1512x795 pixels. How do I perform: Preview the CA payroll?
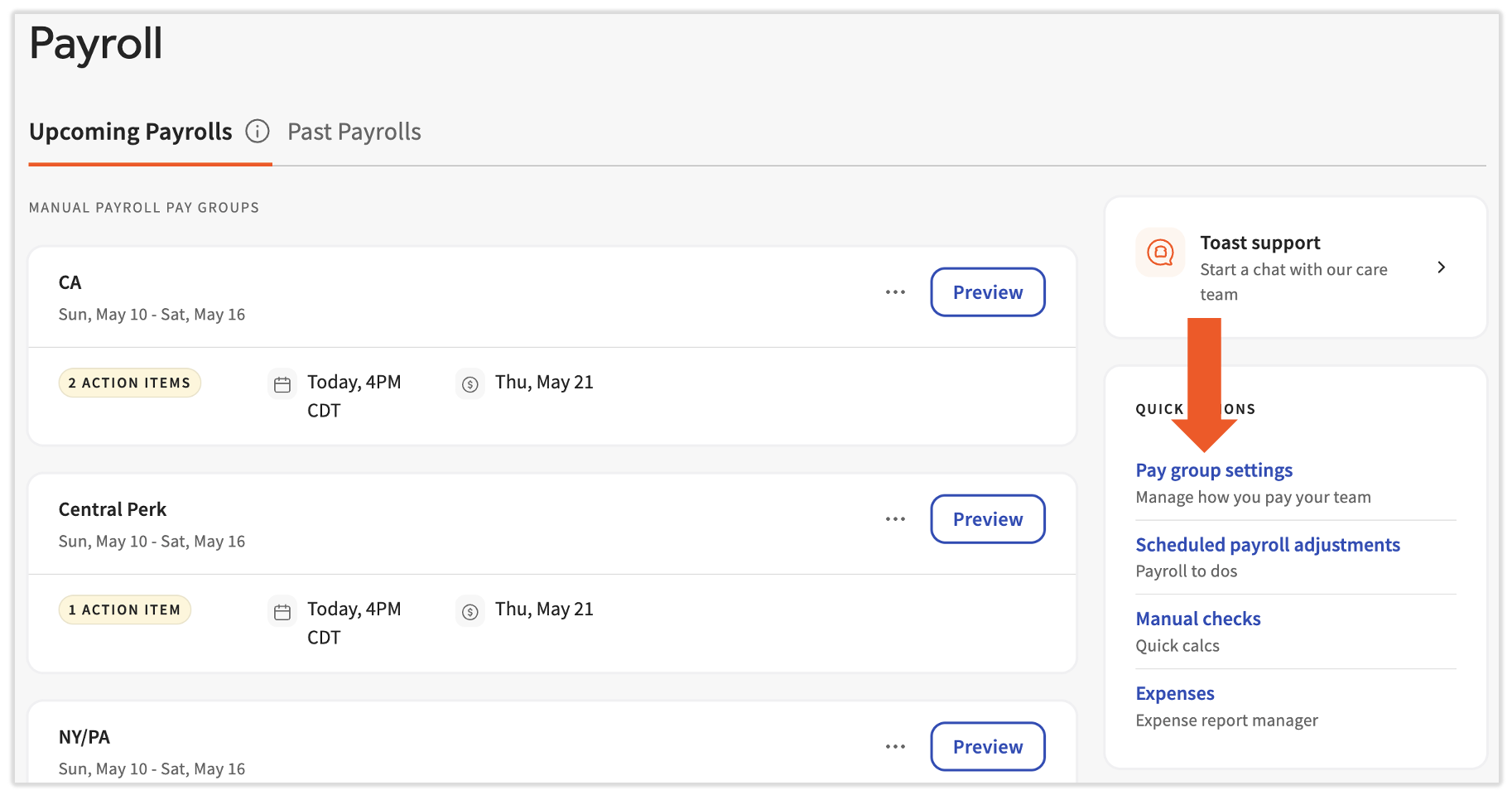[x=988, y=292]
